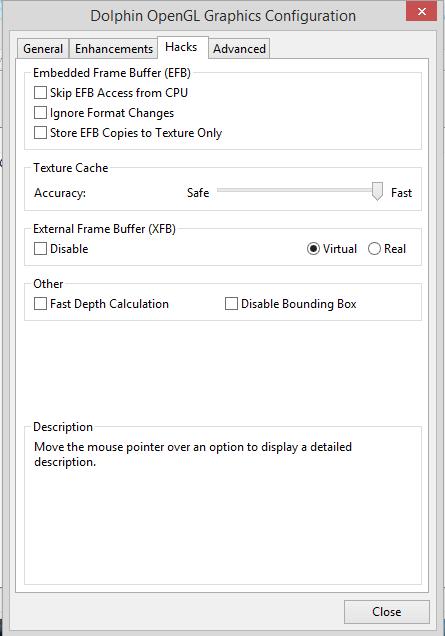The width and height of the screenshot is (445, 636).
Task: Click the Safe label beside the slider
Action: tap(198, 193)
